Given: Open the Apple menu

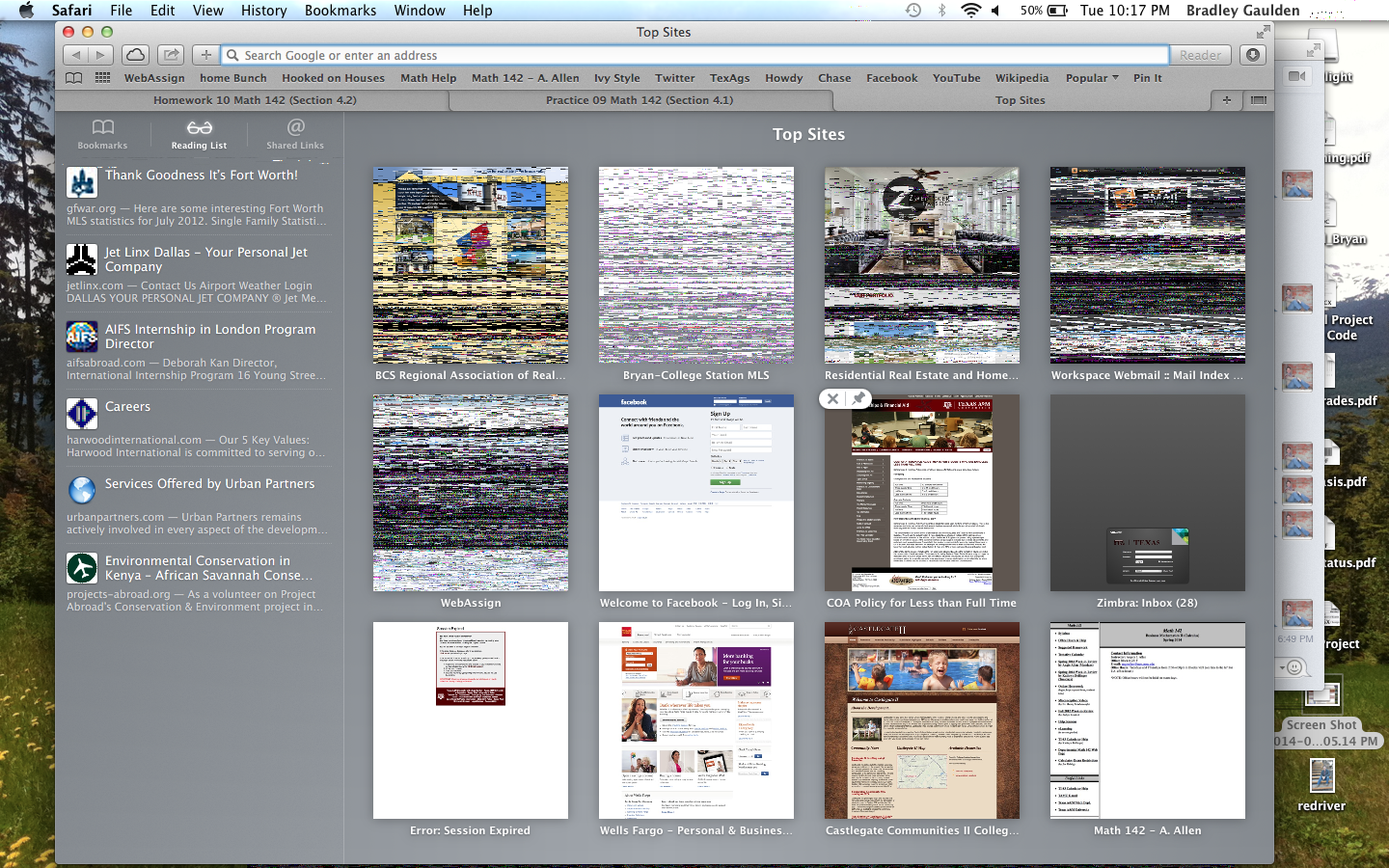Looking at the screenshot, I should pyautogui.click(x=26, y=11).
